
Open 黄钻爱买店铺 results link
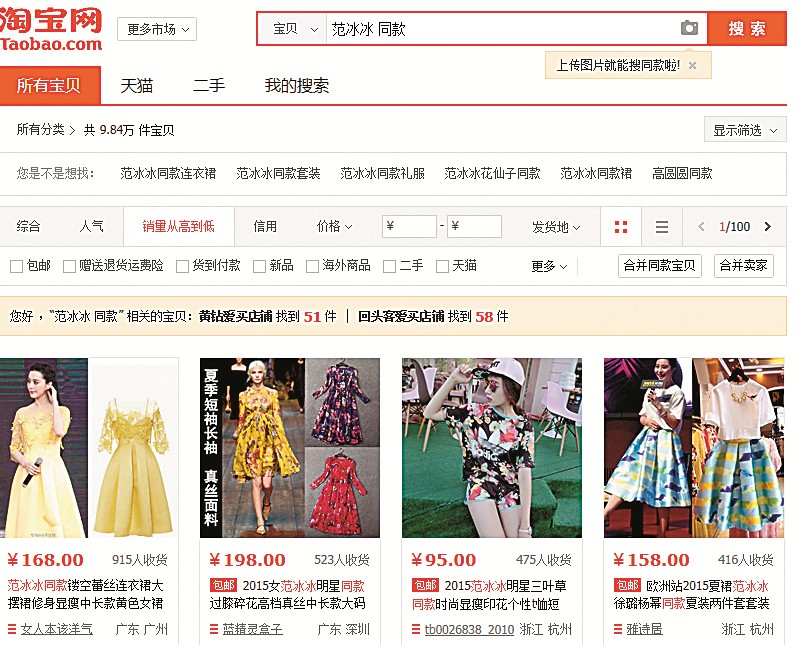pyautogui.click(x=236, y=316)
